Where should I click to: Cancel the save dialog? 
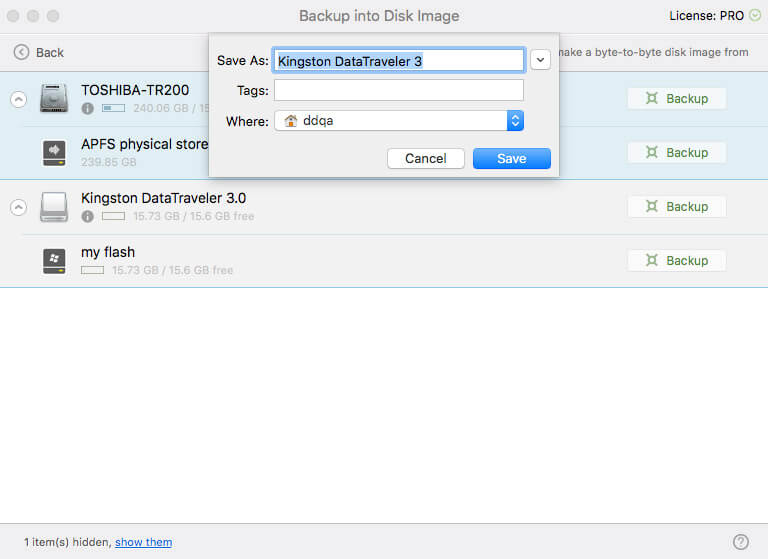426,159
